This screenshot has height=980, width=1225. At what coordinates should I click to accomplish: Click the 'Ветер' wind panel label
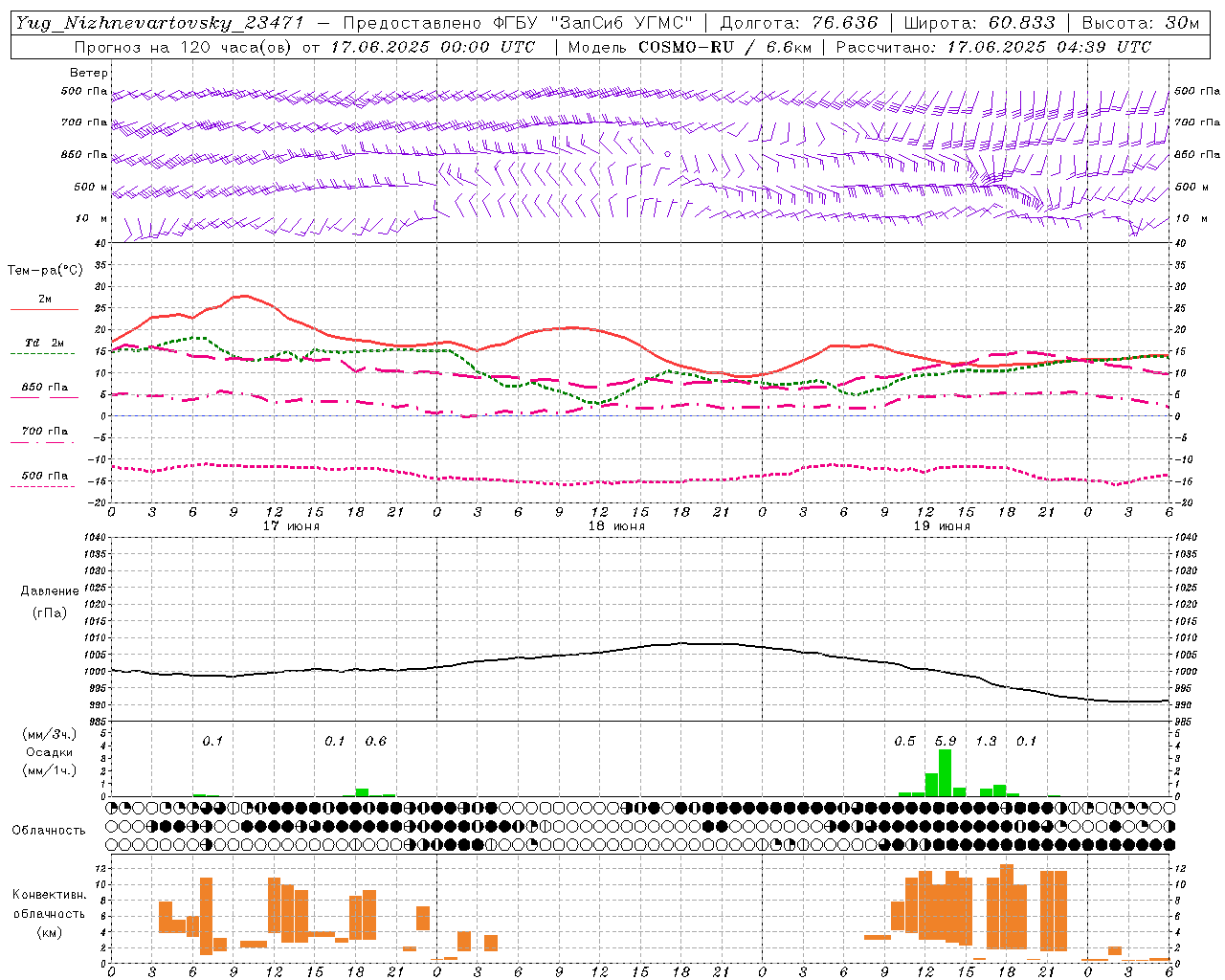tap(89, 73)
